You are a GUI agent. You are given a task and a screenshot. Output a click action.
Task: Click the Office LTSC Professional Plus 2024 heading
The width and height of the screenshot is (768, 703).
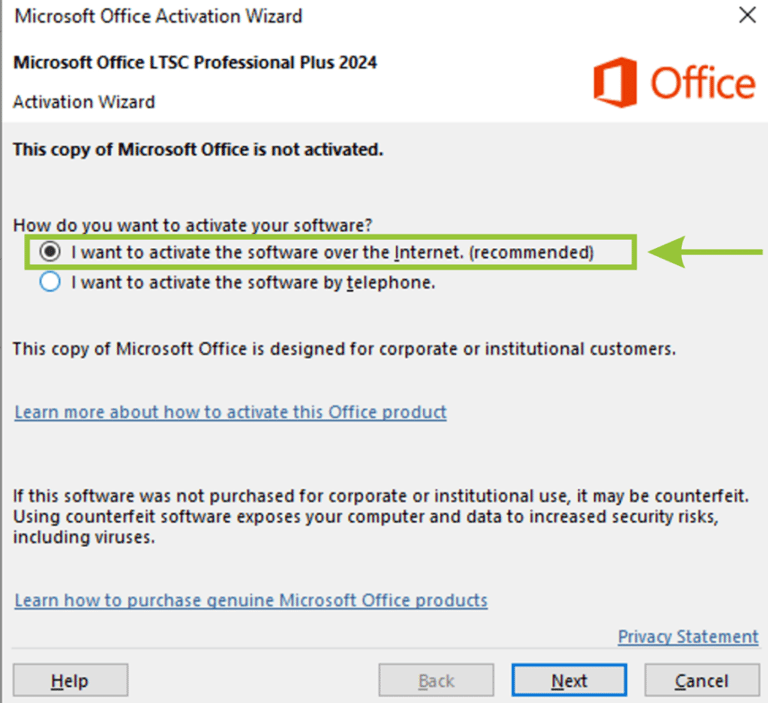195,63
